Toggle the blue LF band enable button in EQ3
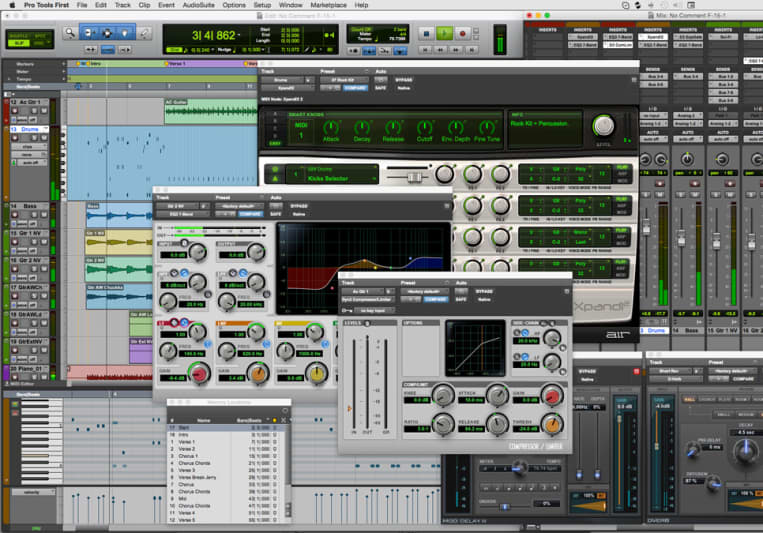The height and width of the screenshot is (533, 763). tap(184, 322)
